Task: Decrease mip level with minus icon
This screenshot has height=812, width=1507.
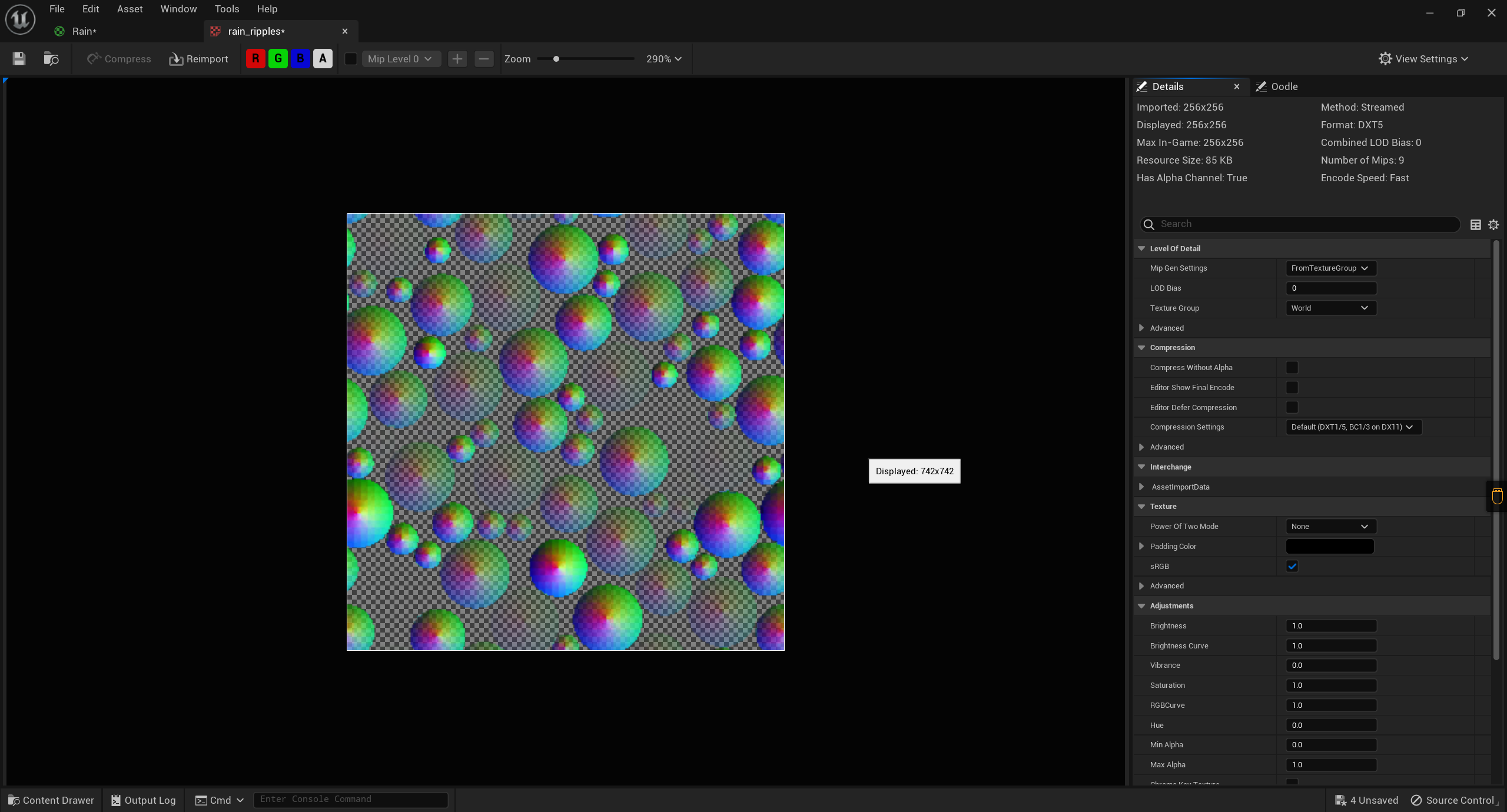Action: tap(484, 59)
